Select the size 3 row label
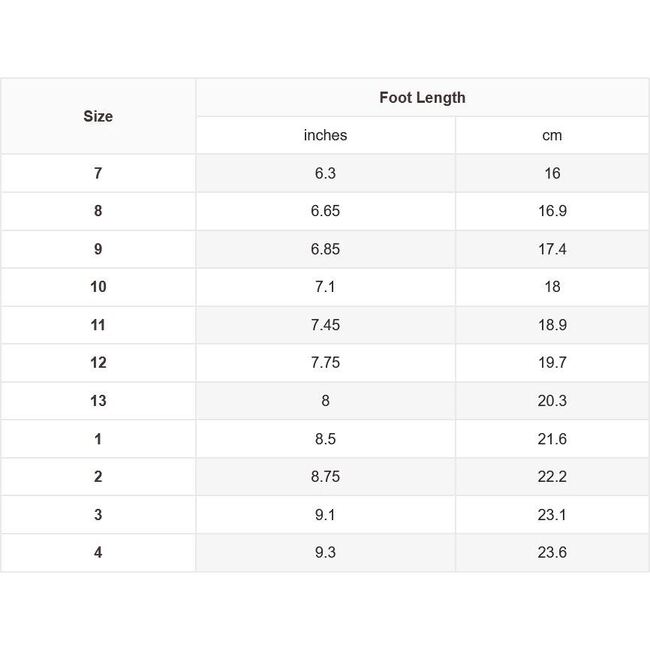The width and height of the screenshot is (650, 650). pos(98,515)
